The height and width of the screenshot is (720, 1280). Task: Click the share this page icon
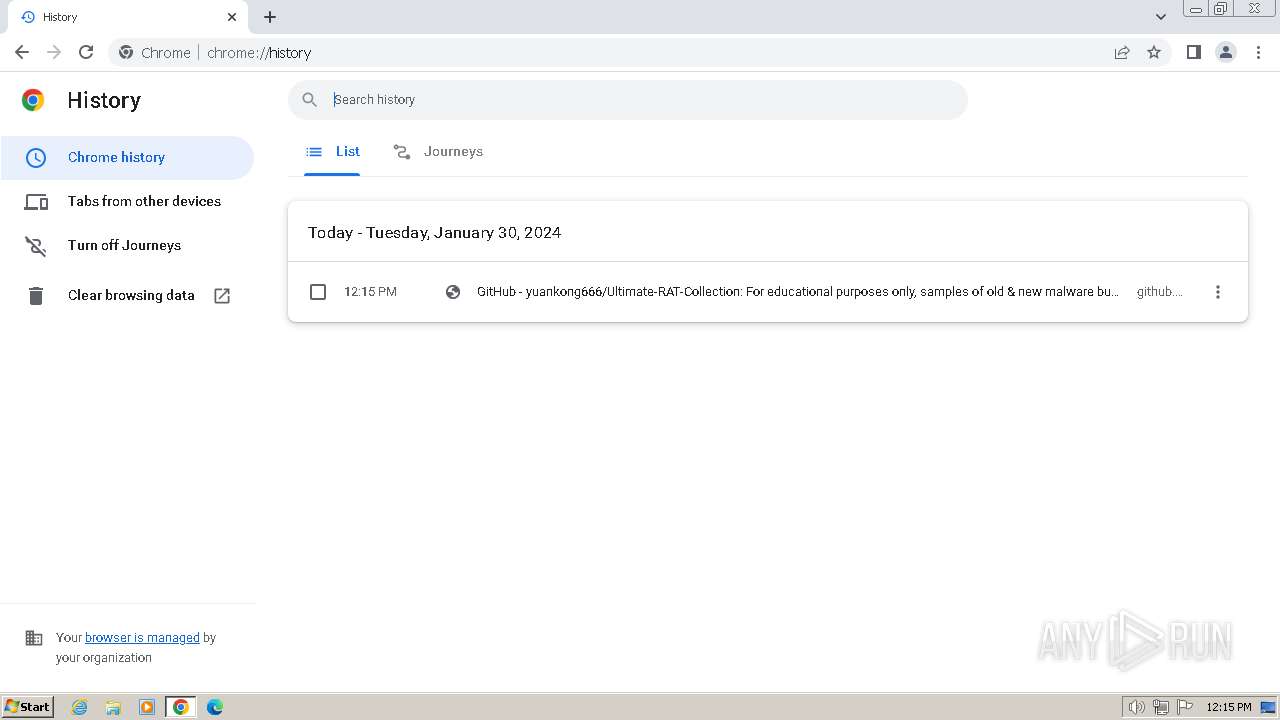tap(1122, 52)
